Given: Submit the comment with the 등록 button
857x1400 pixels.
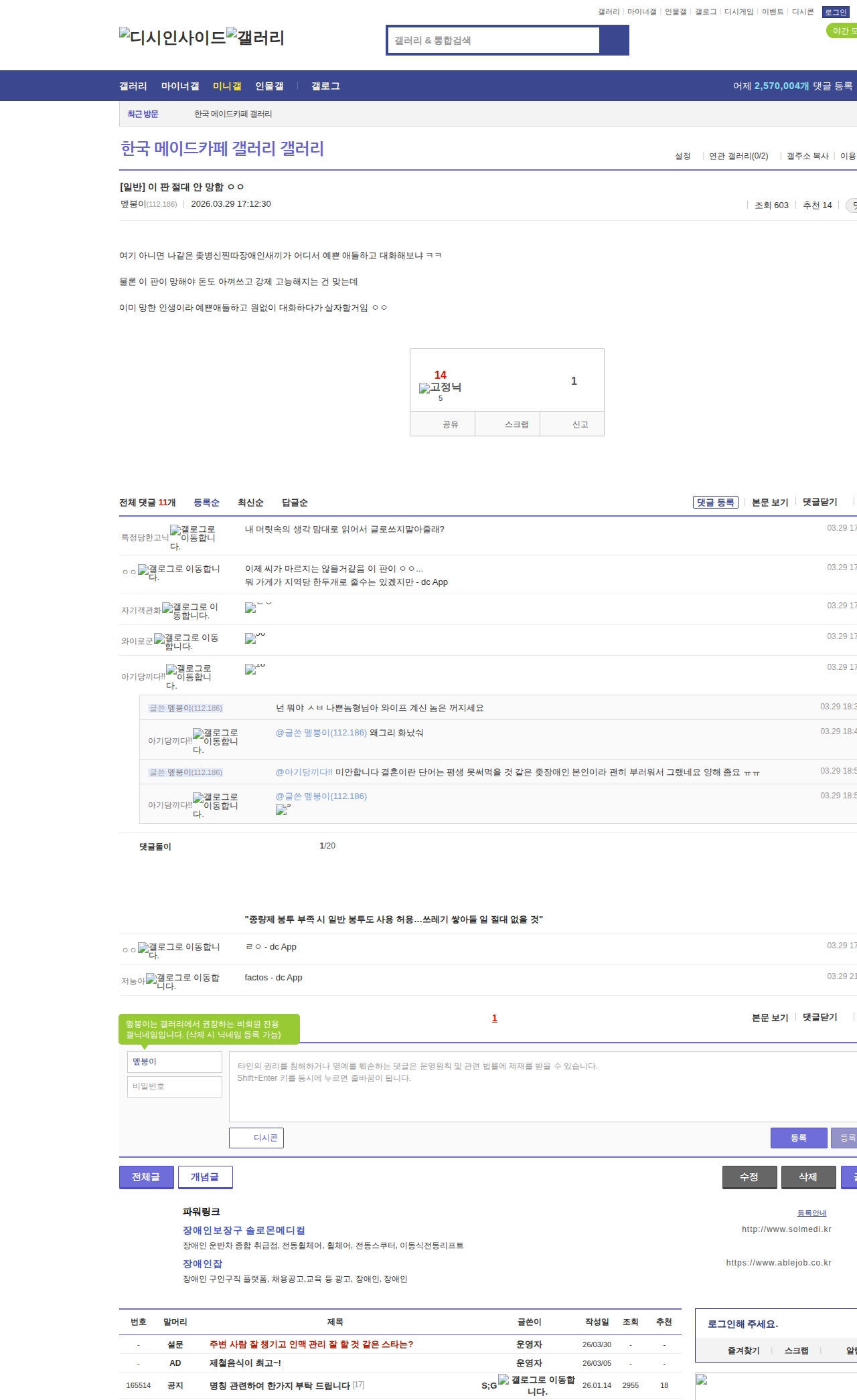Looking at the screenshot, I should [x=799, y=1138].
